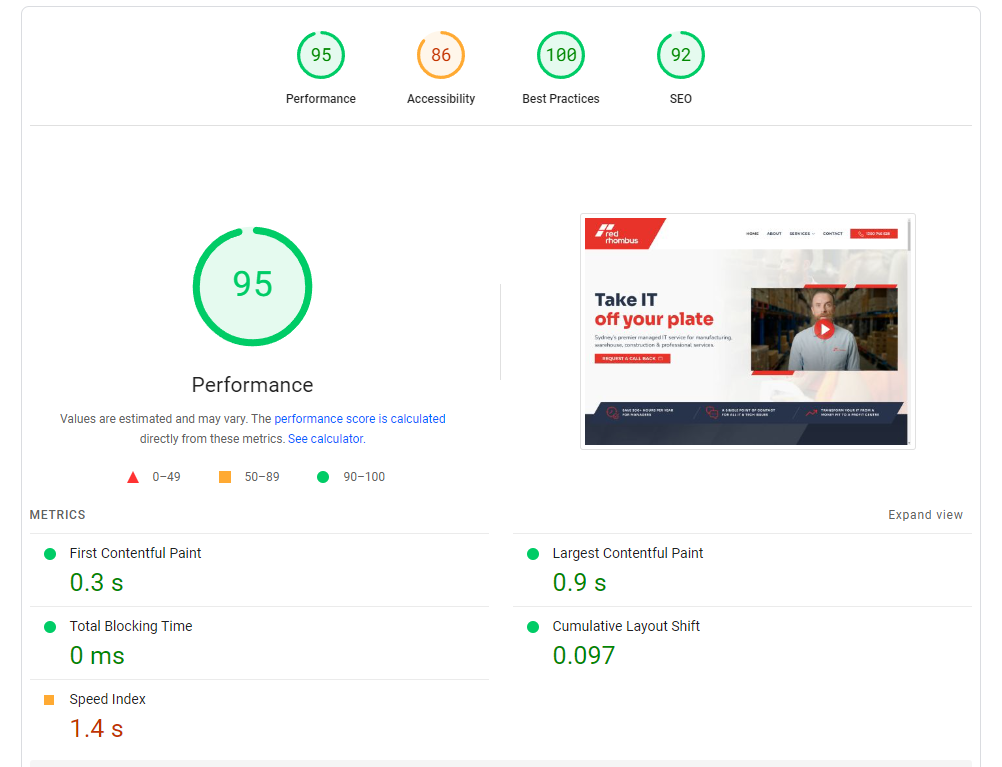The height and width of the screenshot is (767, 1002).
Task: Click the red triangle for the 0-49 range
Action: tap(133, 477)
